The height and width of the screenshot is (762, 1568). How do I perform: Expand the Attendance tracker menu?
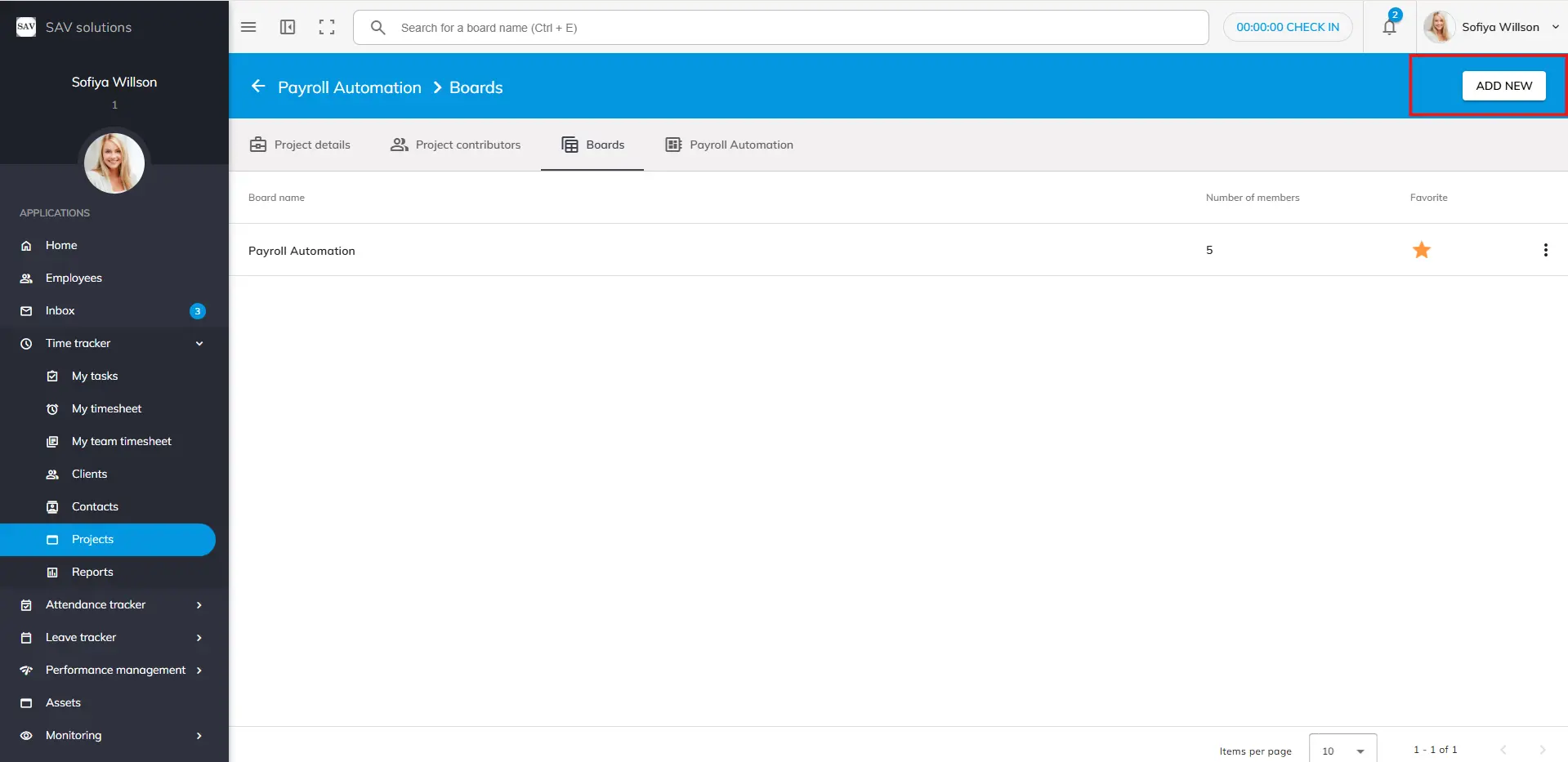(199, 604)
